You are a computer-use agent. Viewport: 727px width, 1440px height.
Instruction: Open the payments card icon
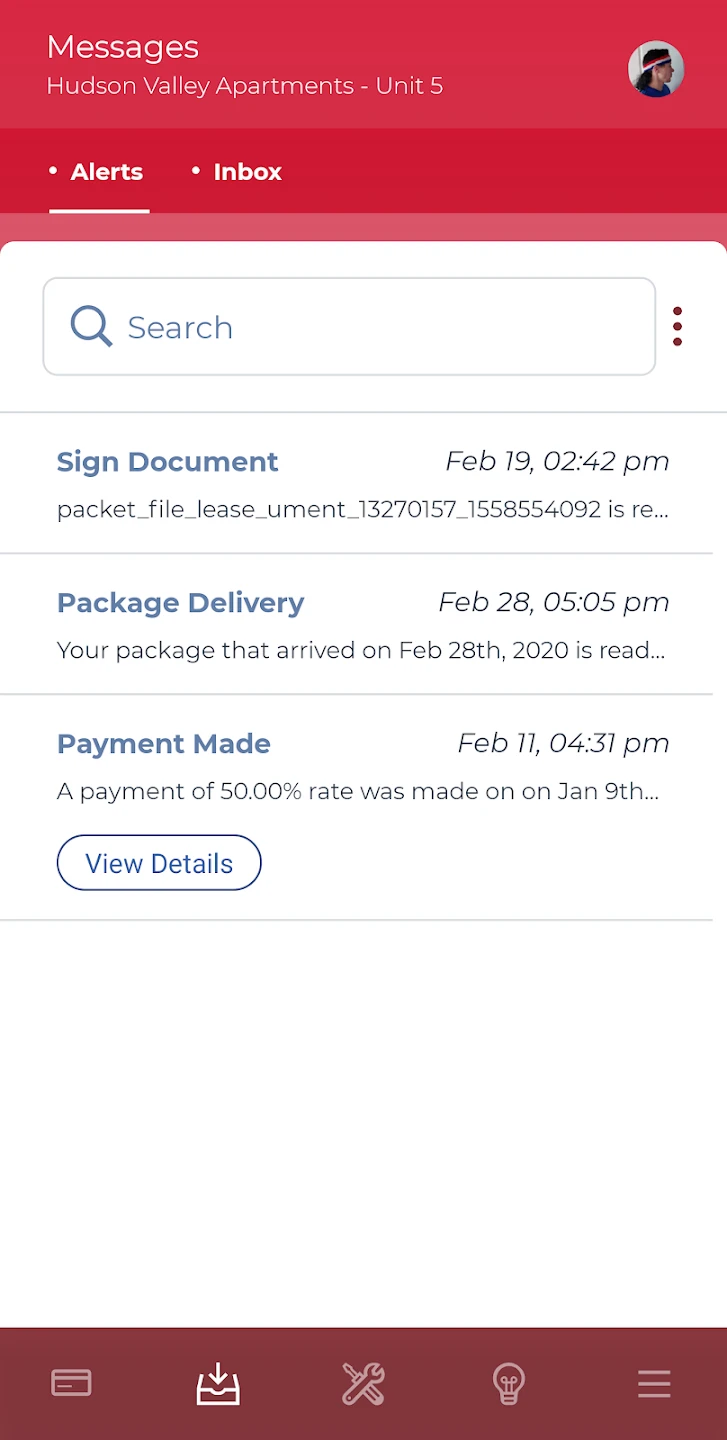(x=71, y=1383)
